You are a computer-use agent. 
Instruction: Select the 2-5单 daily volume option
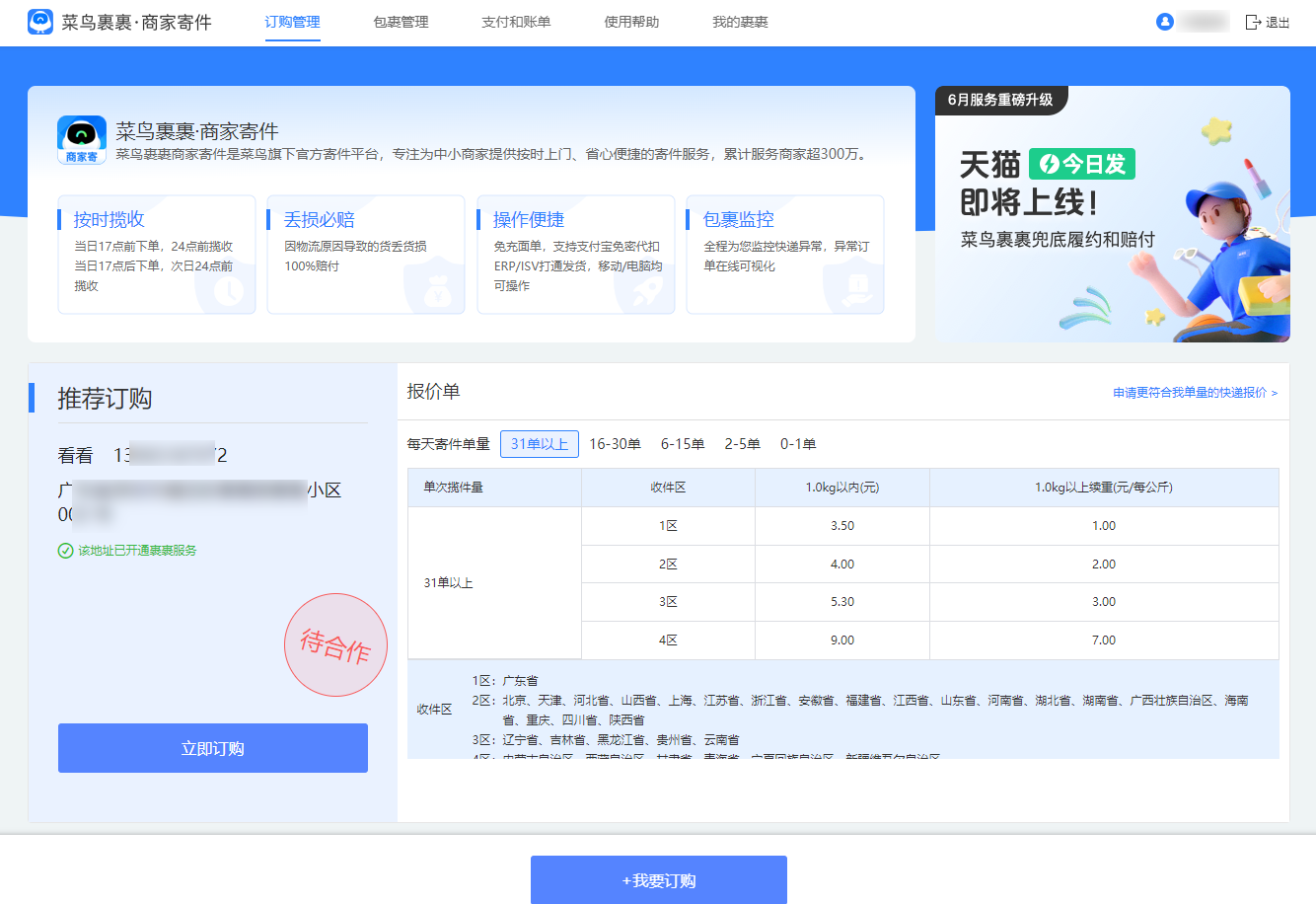[x=742, y=444]
